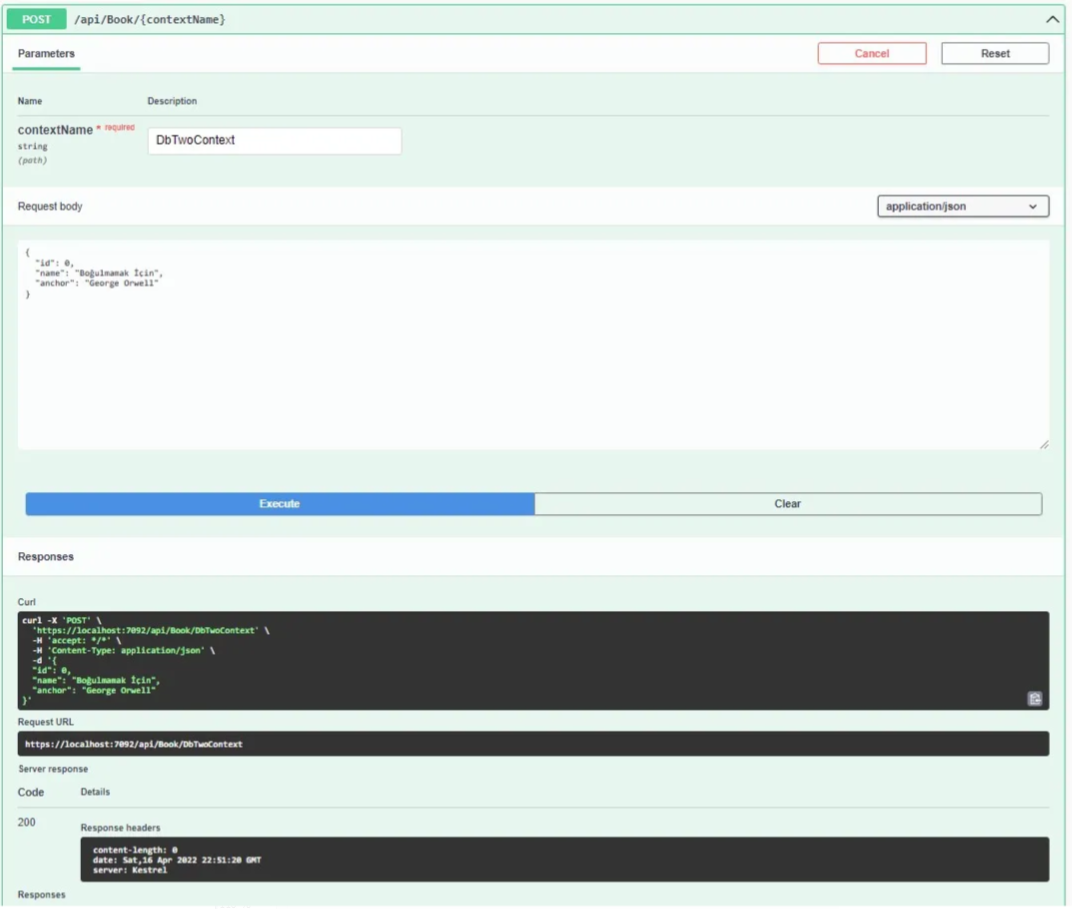Grab the request body textarea resize handle

point(1044,444)
